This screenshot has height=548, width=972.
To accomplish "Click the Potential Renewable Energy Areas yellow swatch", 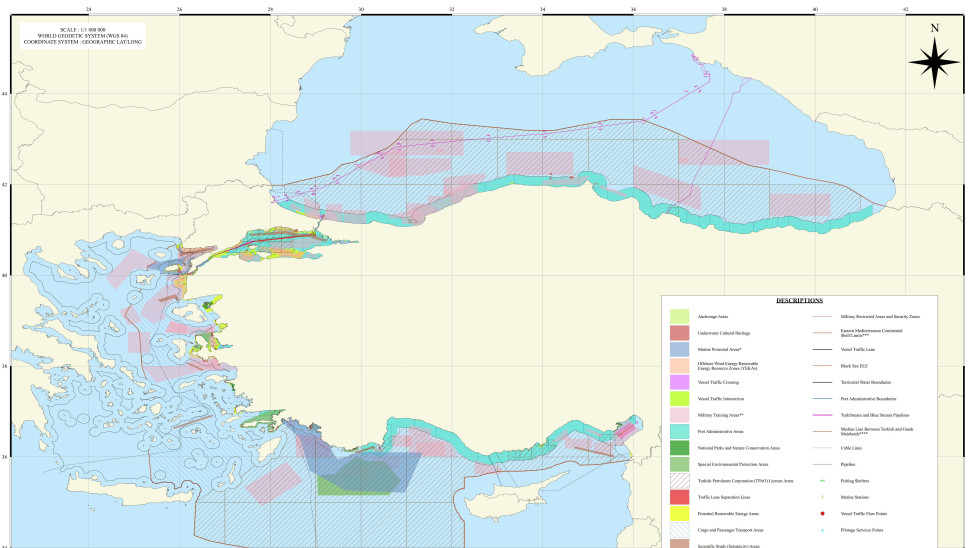I will click(x=679, y=513).
